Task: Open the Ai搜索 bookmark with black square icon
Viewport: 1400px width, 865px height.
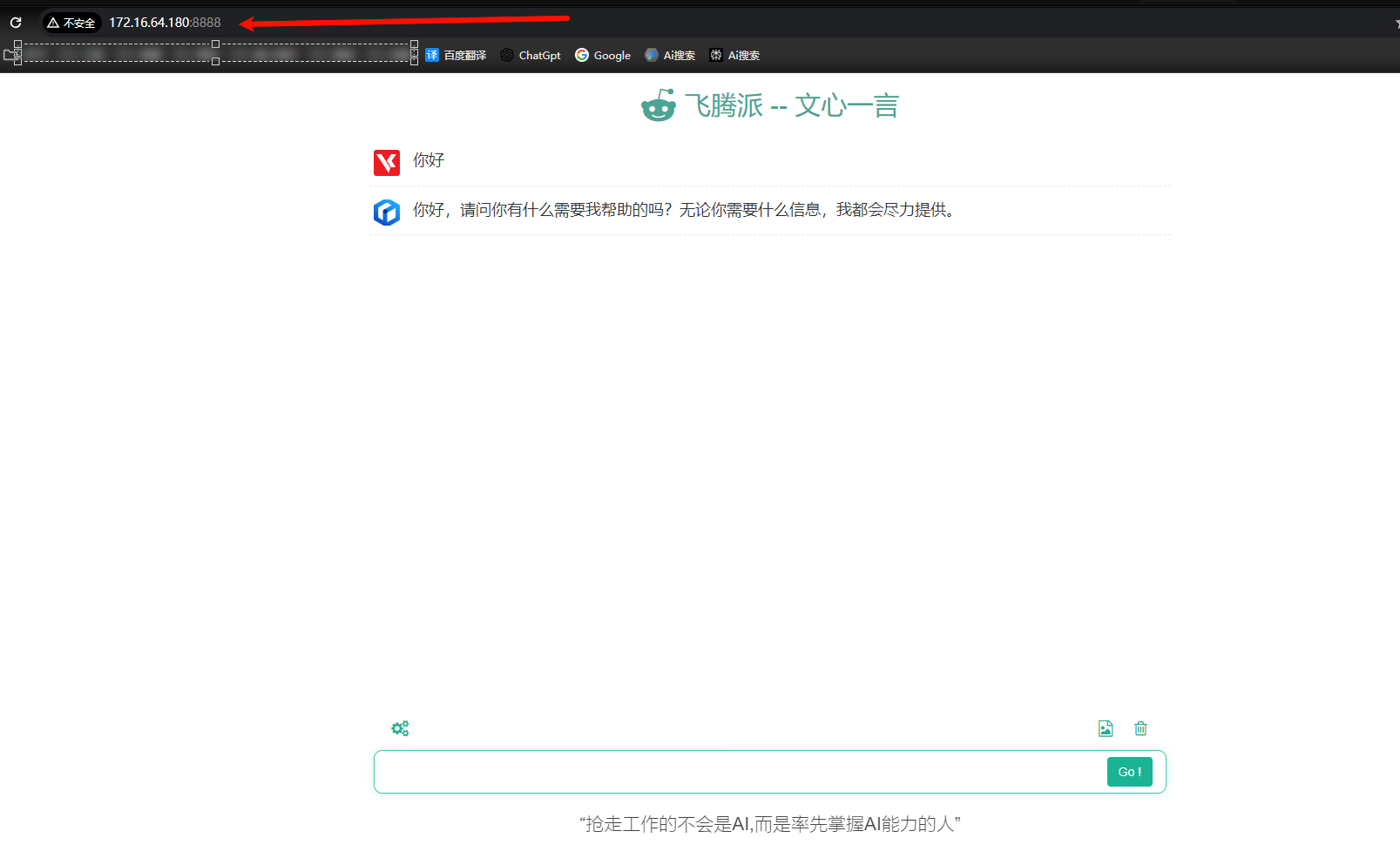Action: click(x=734, y=55)
